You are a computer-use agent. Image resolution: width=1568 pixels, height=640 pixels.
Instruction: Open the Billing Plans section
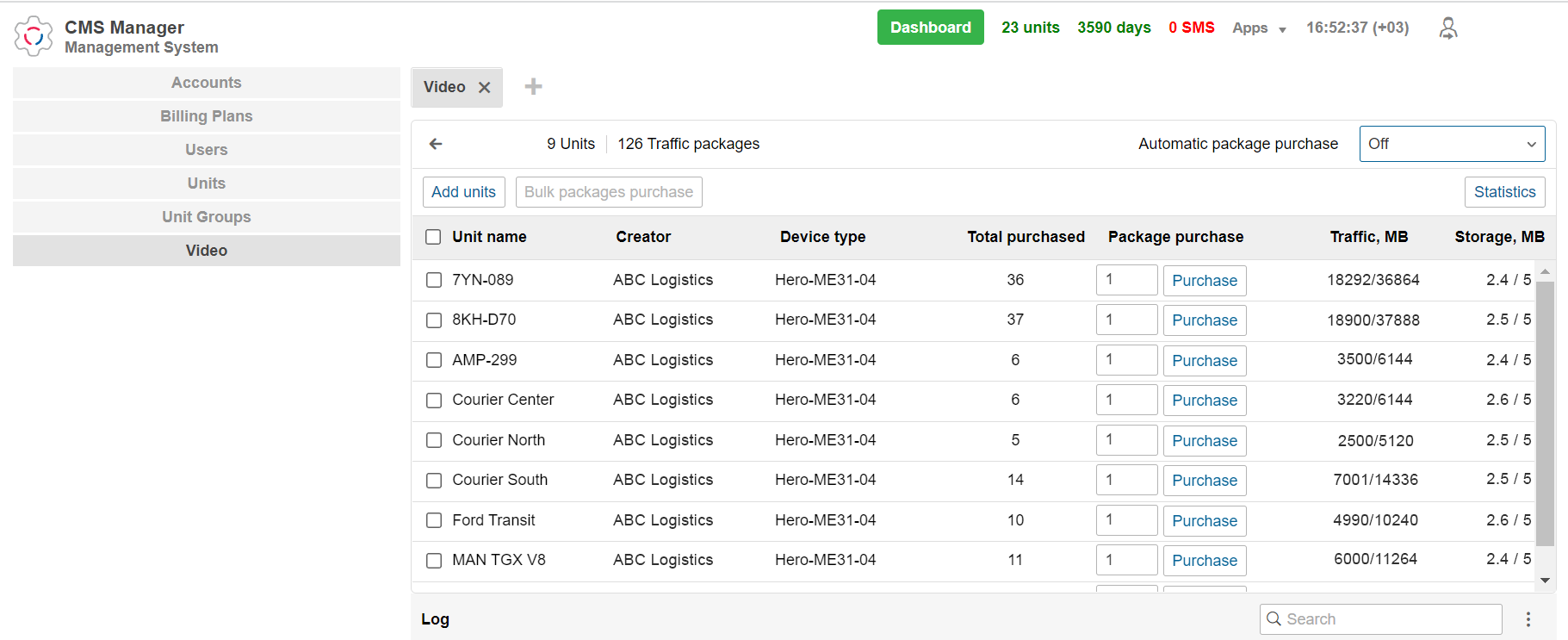point(207,116)
